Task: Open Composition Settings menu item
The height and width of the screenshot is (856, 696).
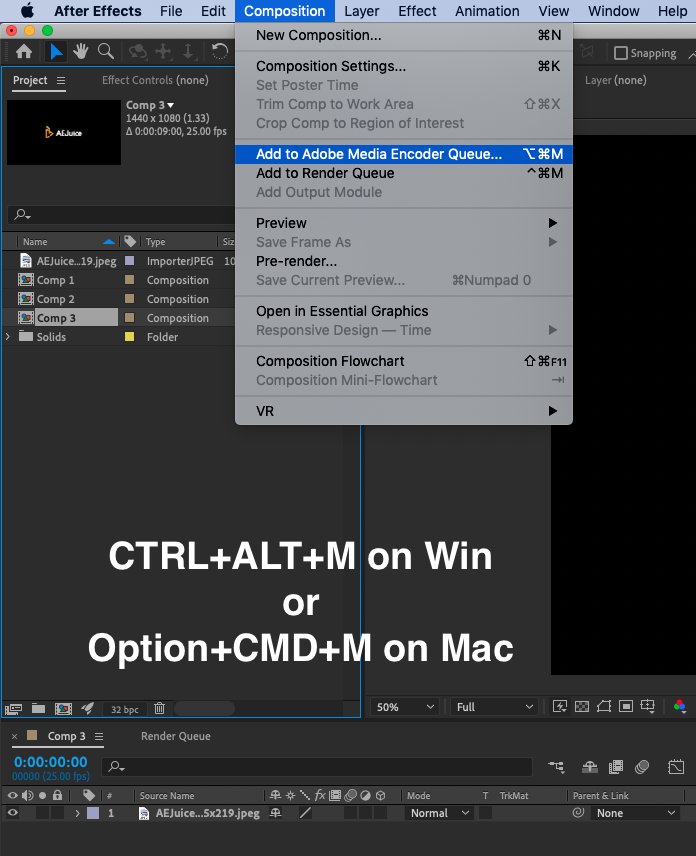Action: click(403, 66)
